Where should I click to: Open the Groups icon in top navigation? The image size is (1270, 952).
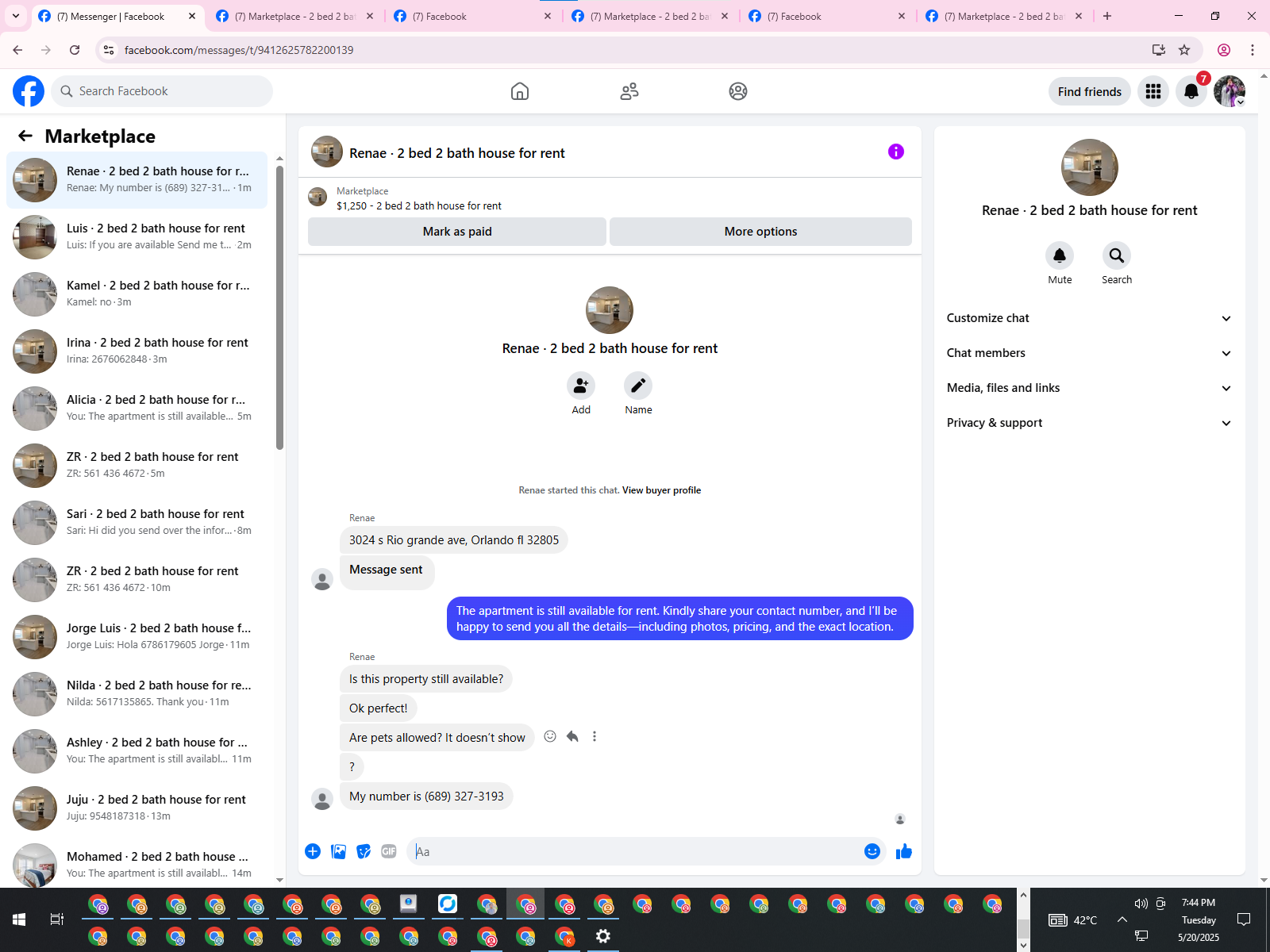point(738,91)
